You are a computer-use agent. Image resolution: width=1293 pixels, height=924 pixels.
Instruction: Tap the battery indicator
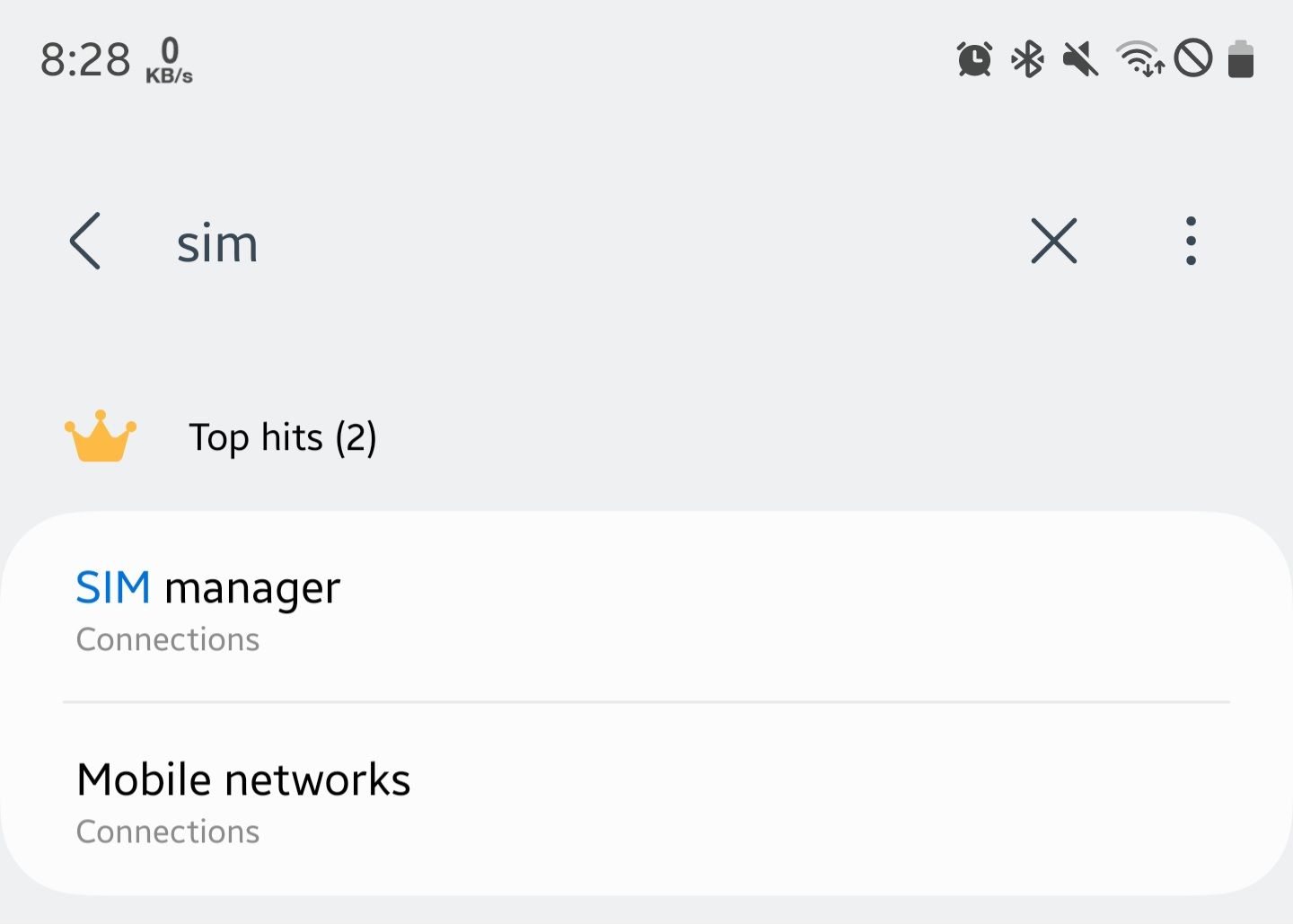point(1242,59)
